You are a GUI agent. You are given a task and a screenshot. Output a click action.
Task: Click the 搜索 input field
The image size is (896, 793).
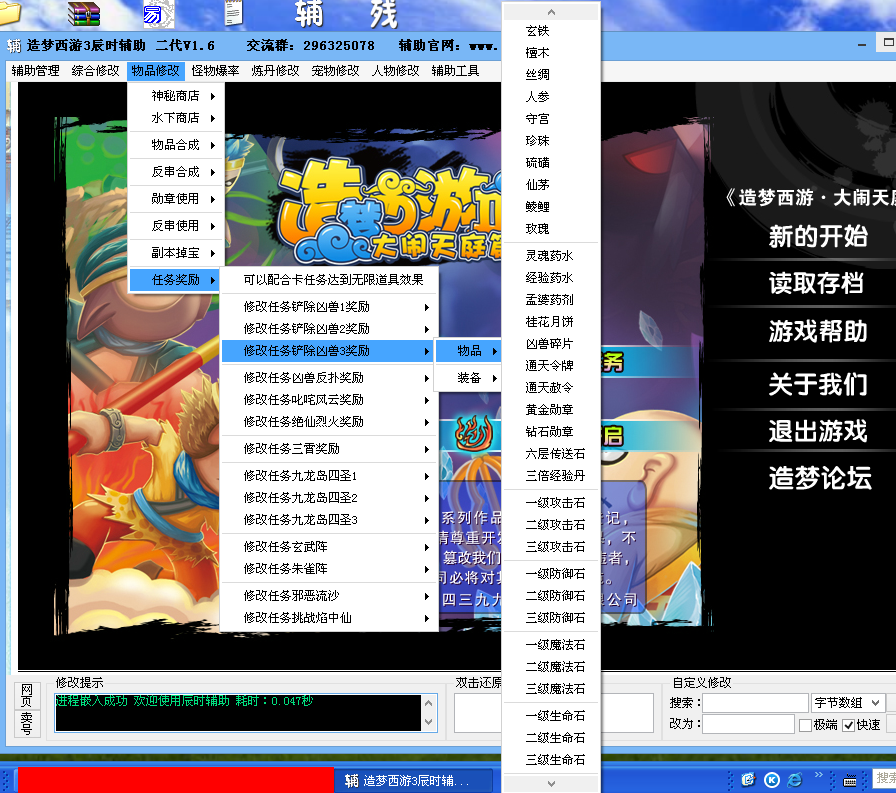755,703
